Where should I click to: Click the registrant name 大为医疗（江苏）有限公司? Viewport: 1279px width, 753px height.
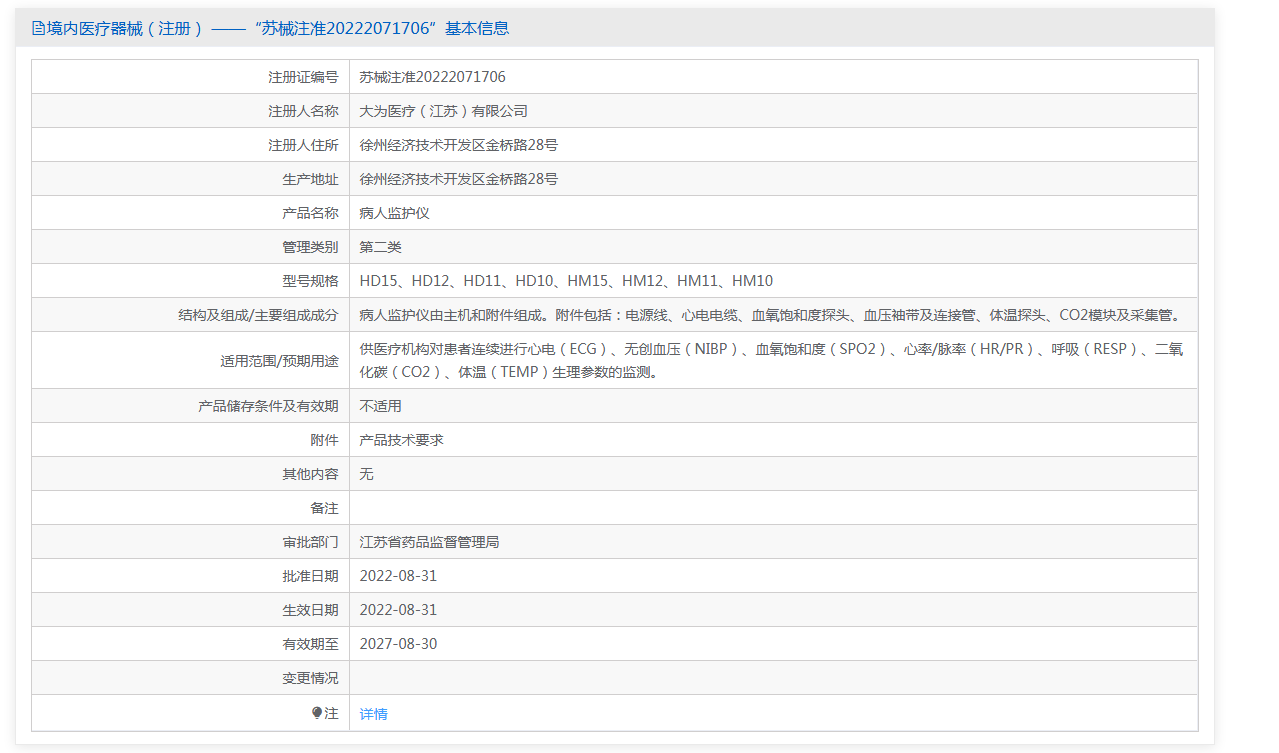click(x=444, y=111)
